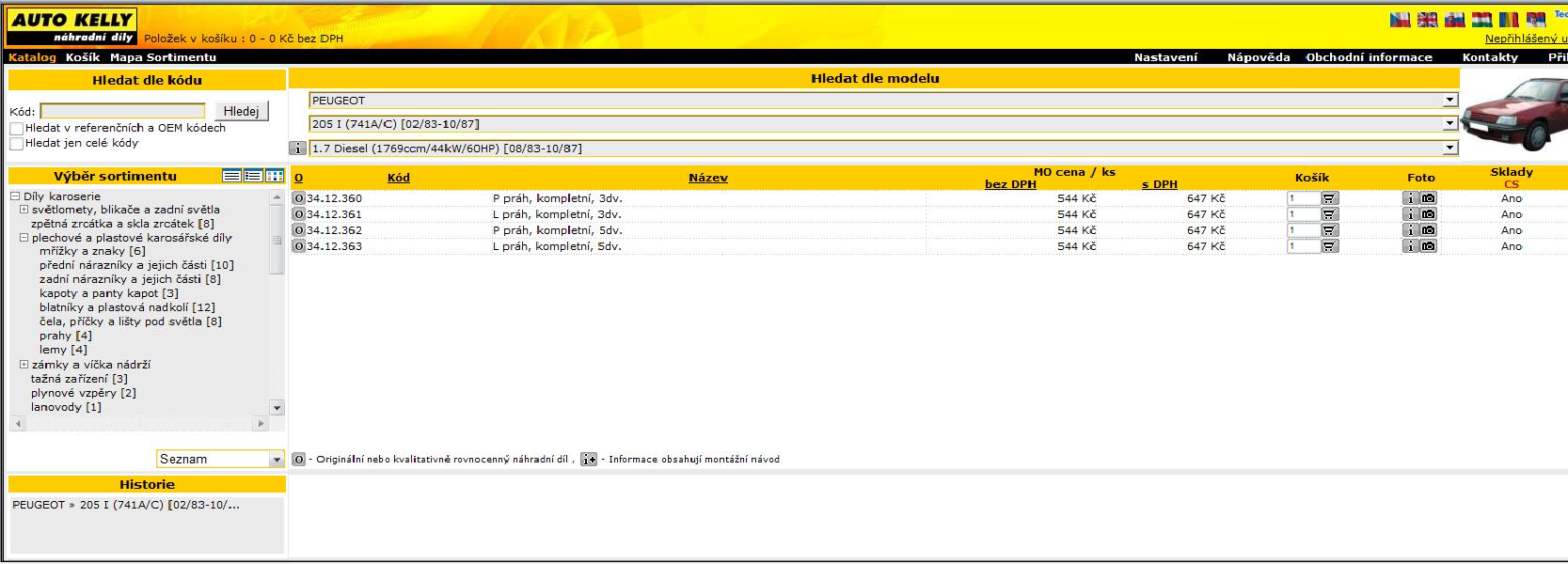Select the Hungarian flag language
This screenshot has width=1568, height=564.
point(1481,20)
